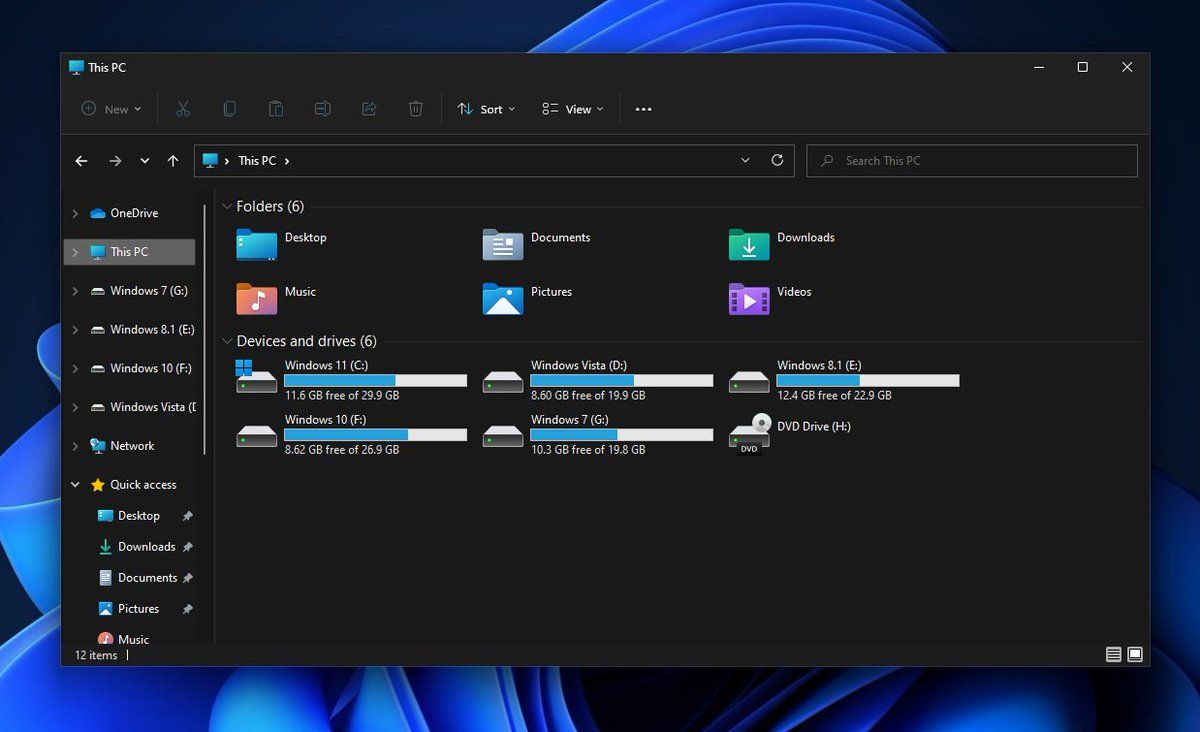Open the Sort dropdown menu
Image resolution: width=1200 pixels, height=732 pixels.
click(486, 109)
